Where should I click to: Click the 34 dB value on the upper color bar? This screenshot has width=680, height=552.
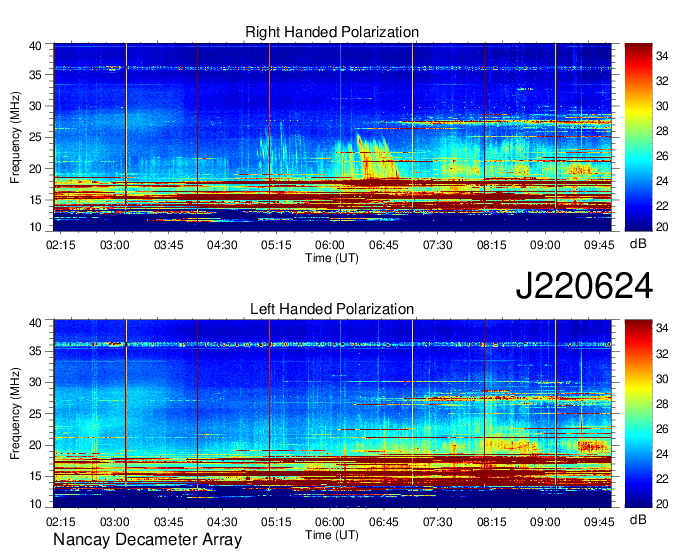tap(662, 56)
